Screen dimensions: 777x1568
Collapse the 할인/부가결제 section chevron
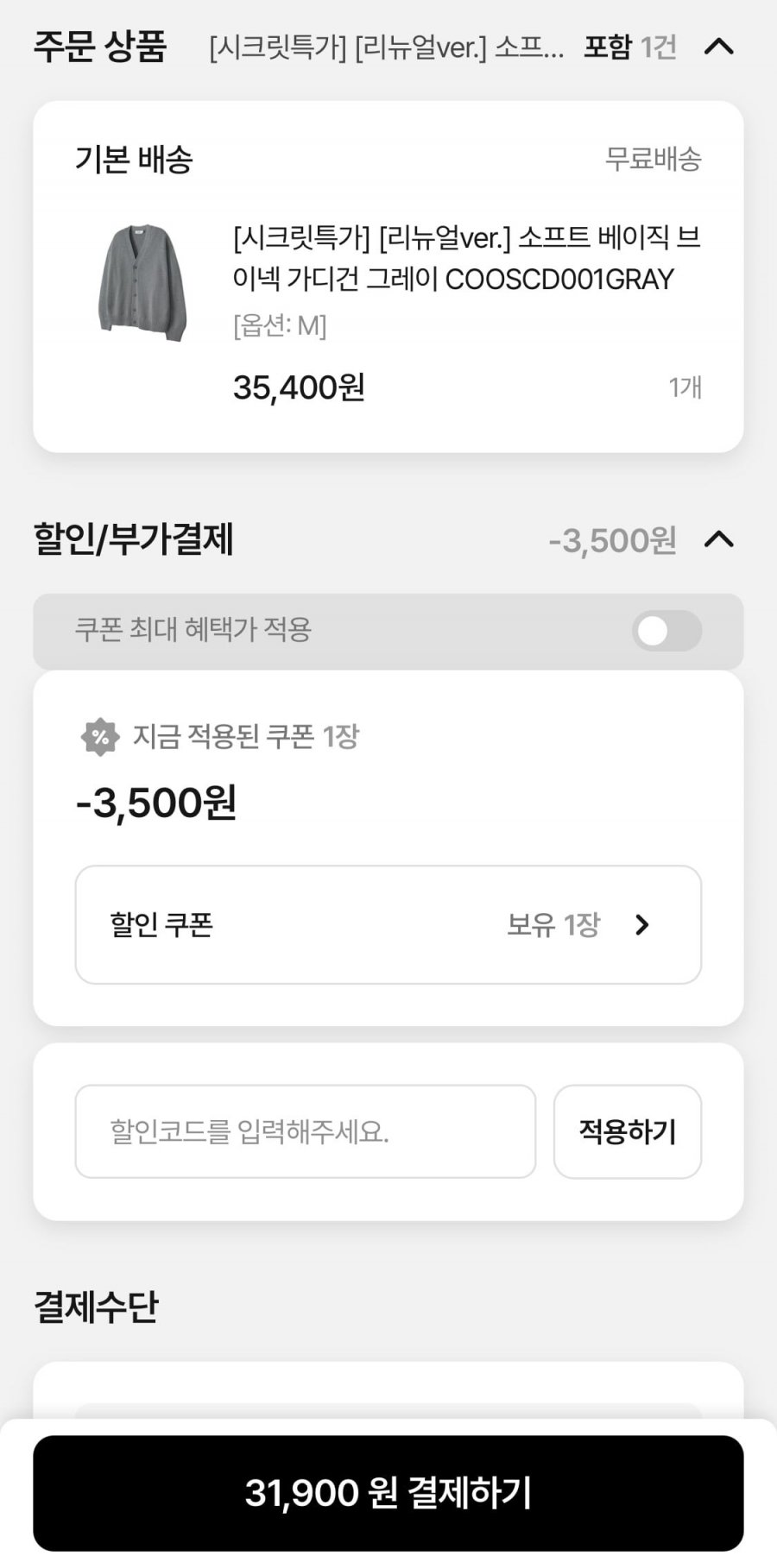[718, 540]
